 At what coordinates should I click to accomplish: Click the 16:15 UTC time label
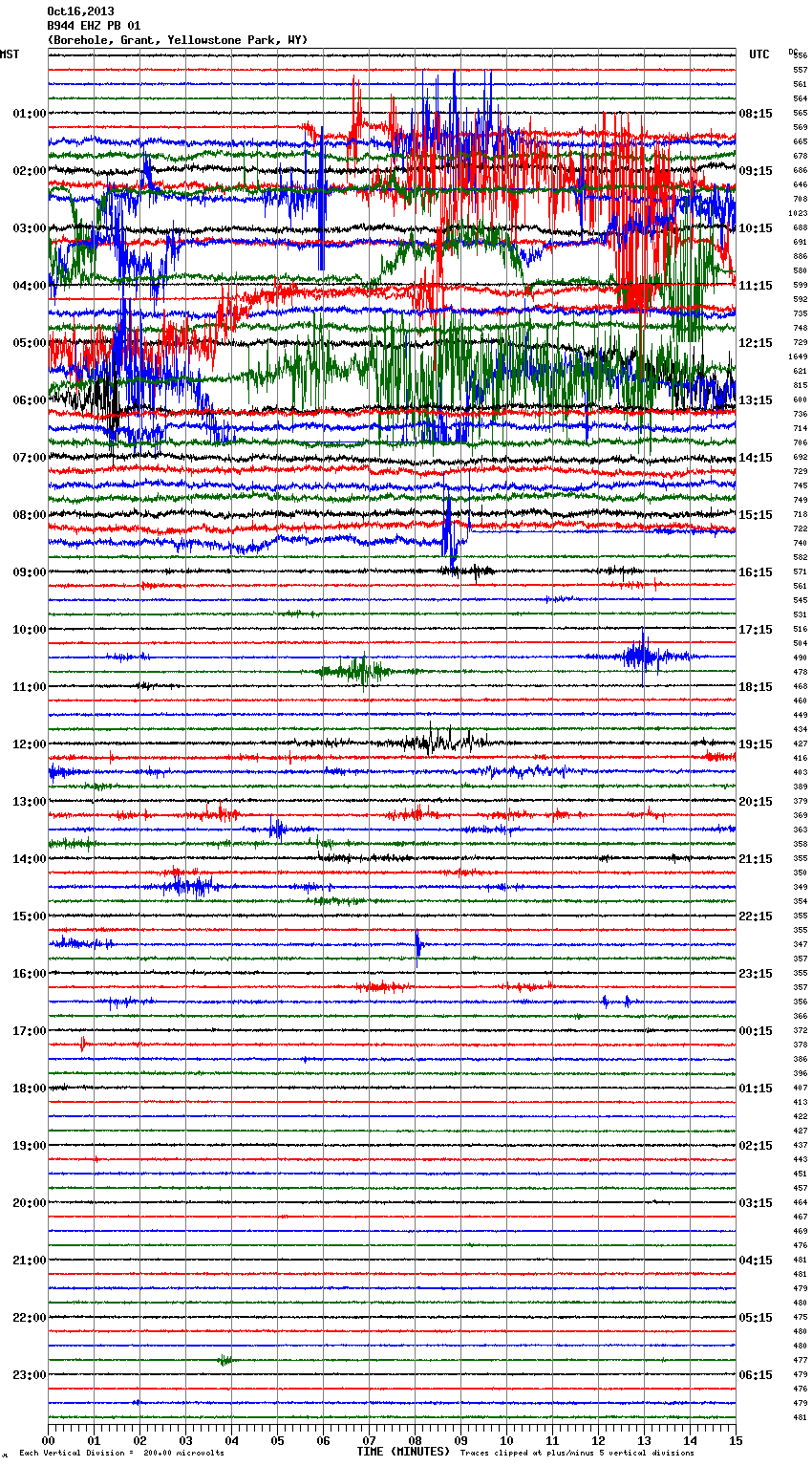756,572
